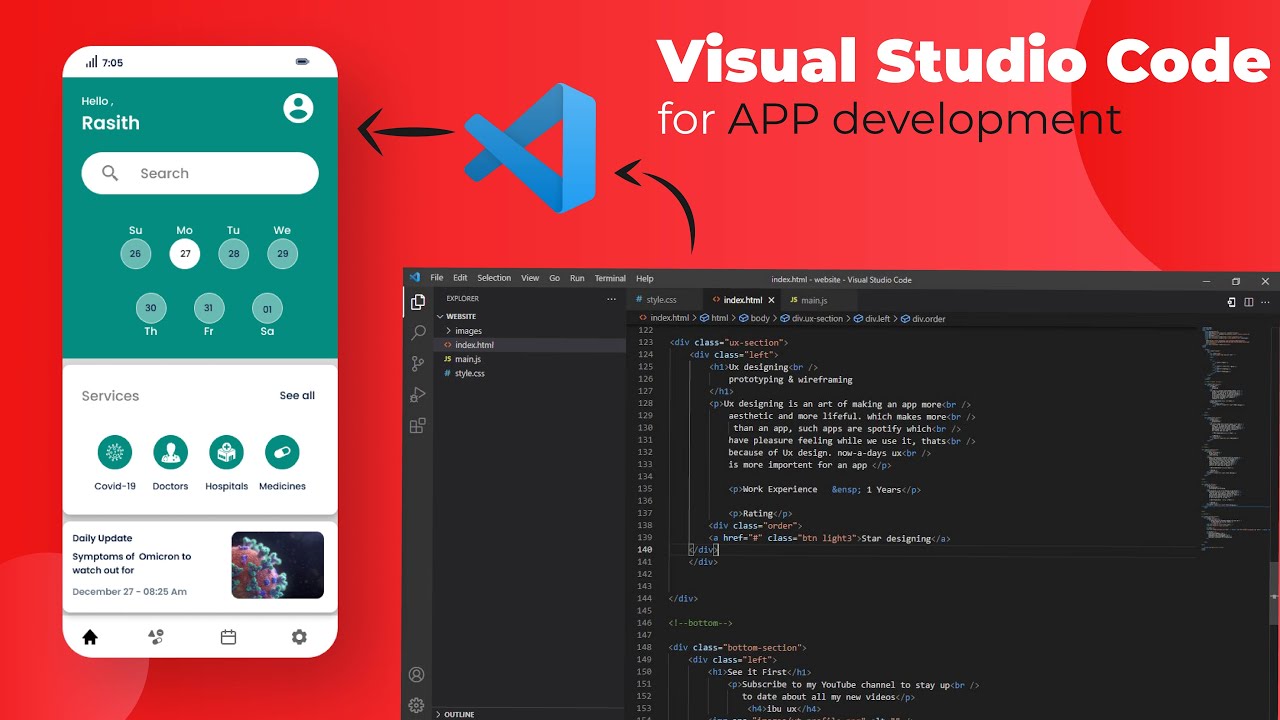Close the index.html editor tab
This screenshot has width=1280, height=720.
pyautogui.click(x=771, y=300)
